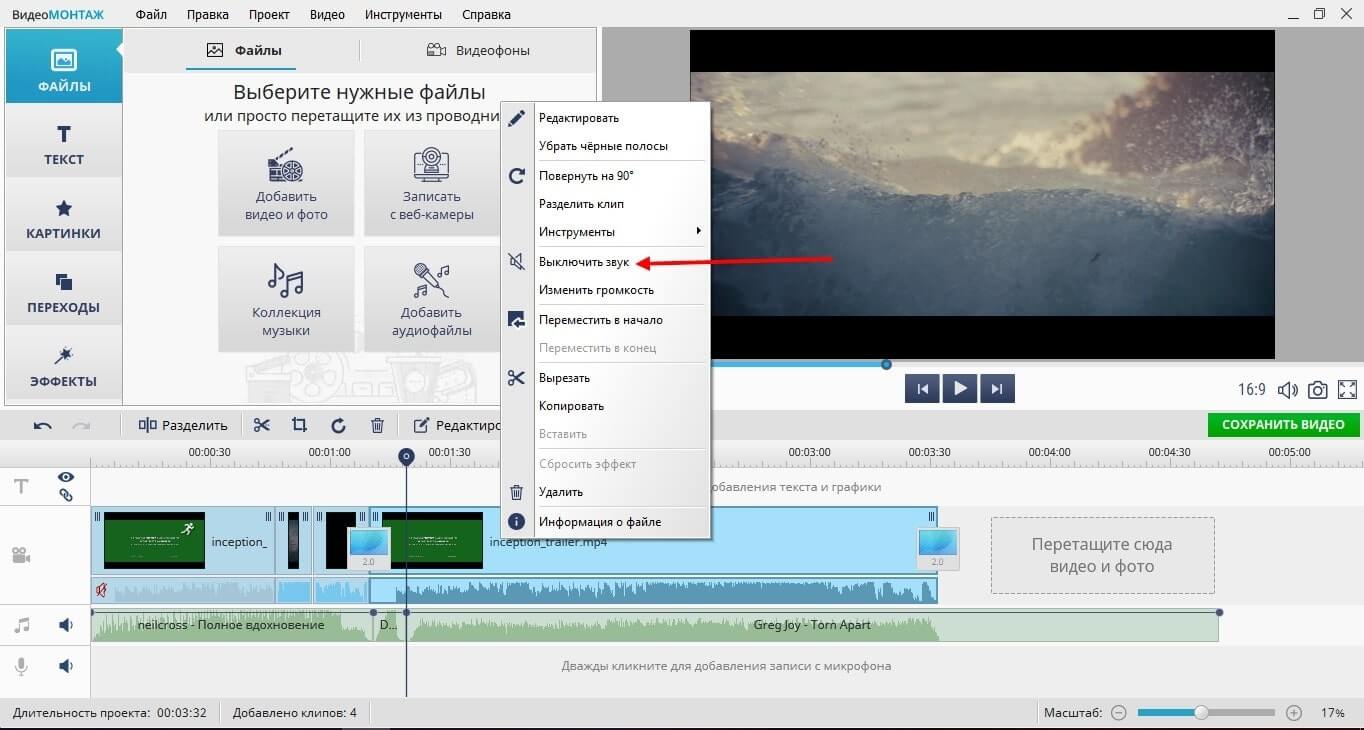Expand the Инструменты submenu
The width and height of the screenshot is (1364, 730).
pyautogui.click(x=620, y=232)
